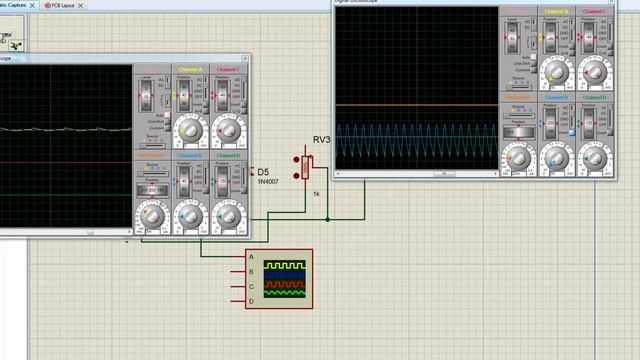The width and height of the screenshot is (640, 360).
Task: Select the 1N4007 part value text
Action: [268, 182]
